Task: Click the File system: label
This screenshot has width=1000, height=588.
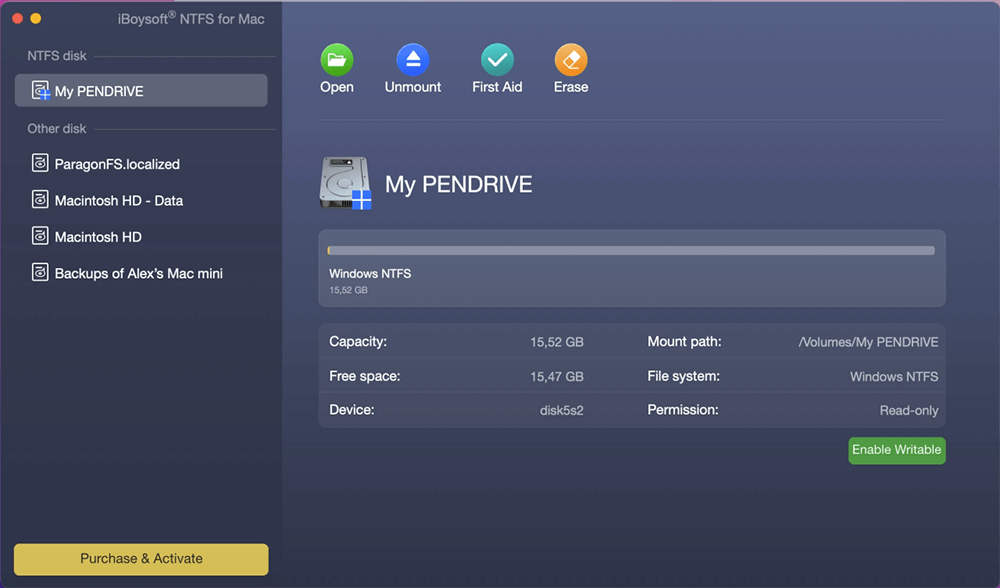Action: 684,376
